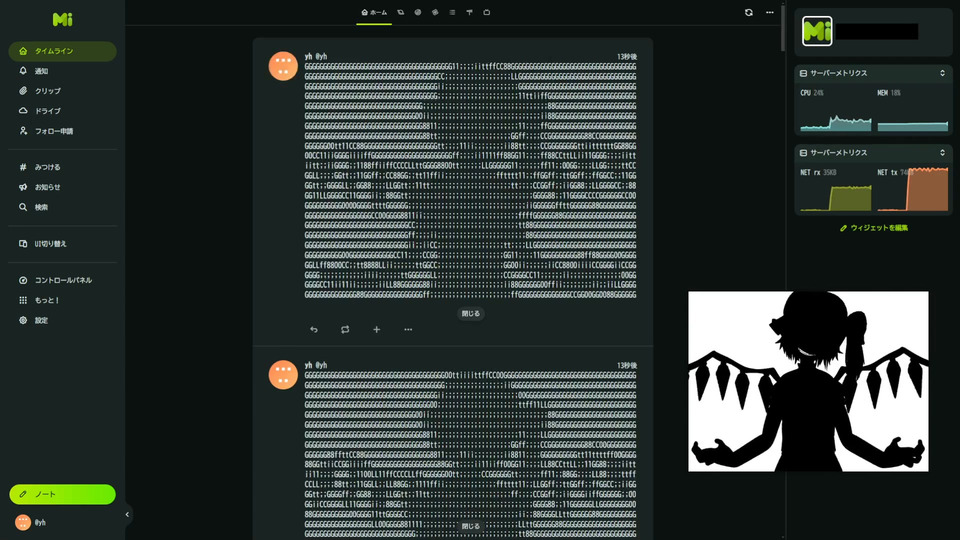960x540 pixels.
Task: Add a reaction to the first post
Action: [377, 329]
